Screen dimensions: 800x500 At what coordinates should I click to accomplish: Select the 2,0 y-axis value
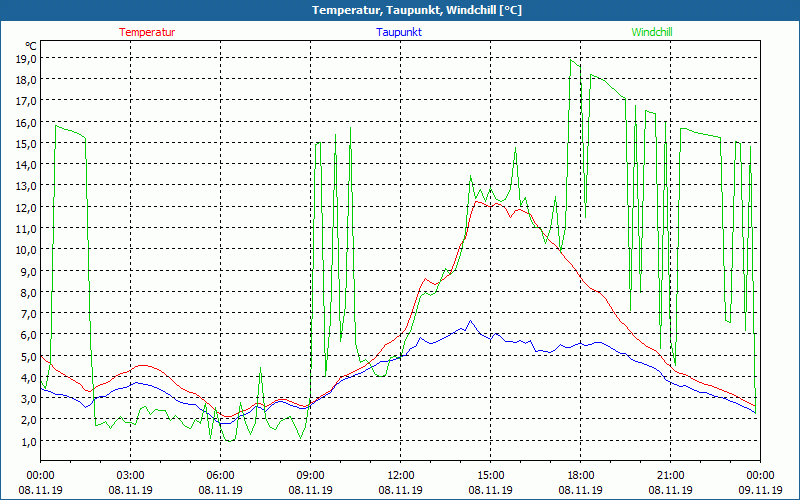(28, 420)
